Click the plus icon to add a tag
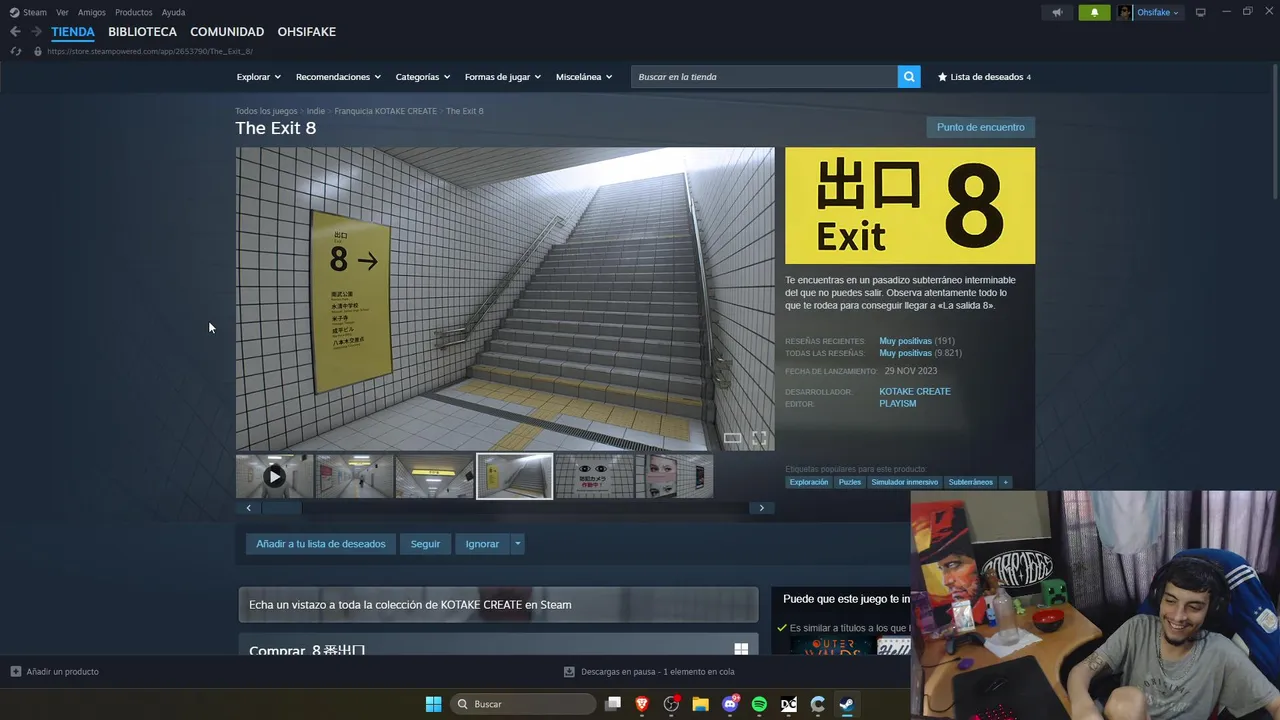This screenshot has width=1280, height=720. 1006,482
